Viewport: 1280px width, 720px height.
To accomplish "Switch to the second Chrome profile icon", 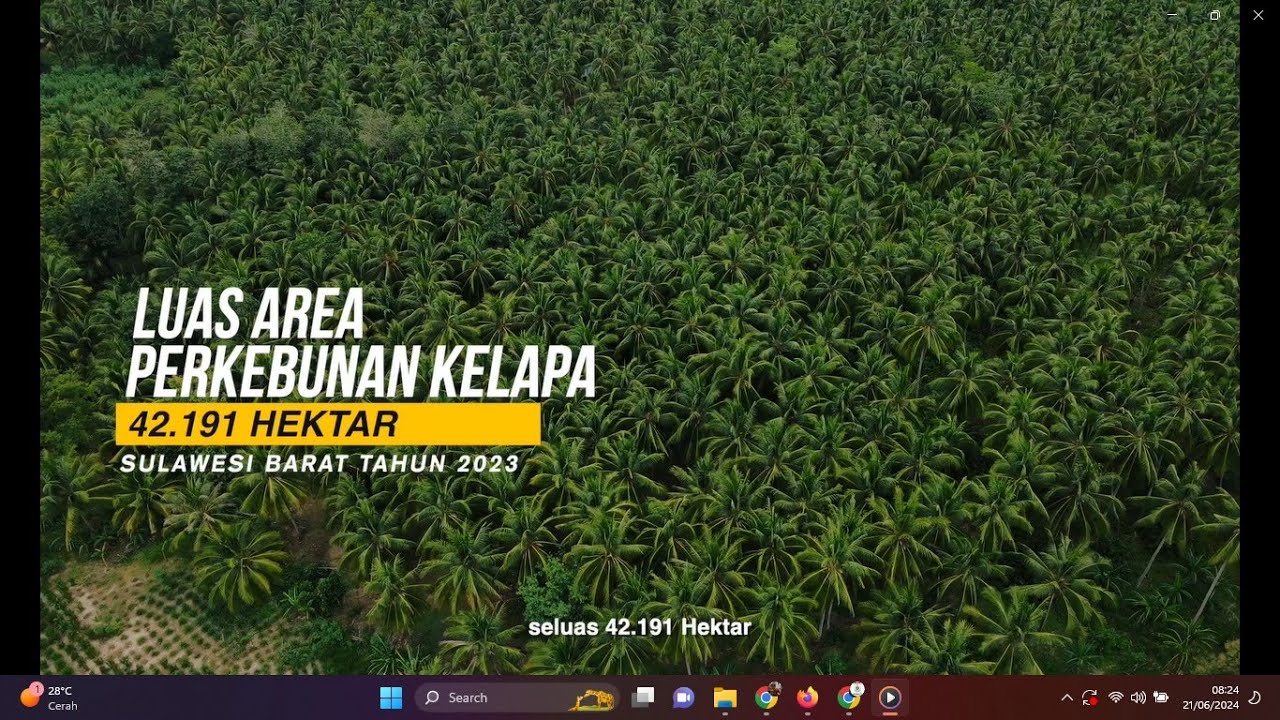I will pyautogui.click(x=849, y=697).
